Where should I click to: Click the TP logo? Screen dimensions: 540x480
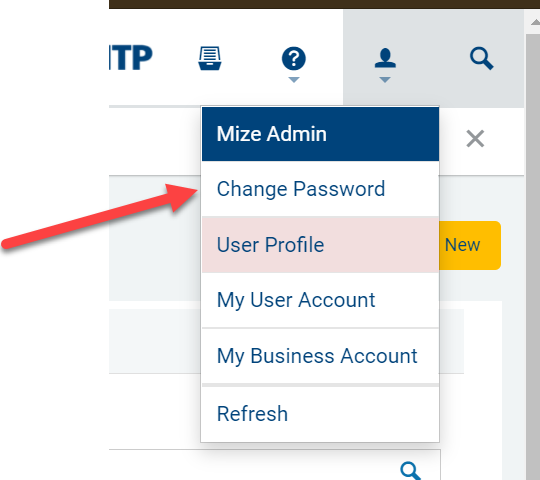tap(131, 58)
